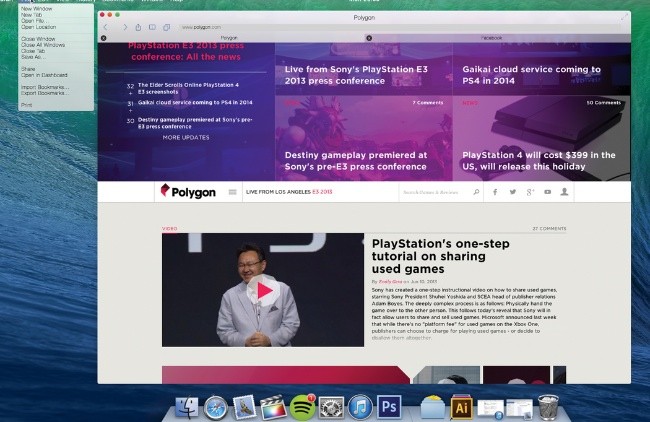Open Spotify from the Dock

[x=303, y=406]
